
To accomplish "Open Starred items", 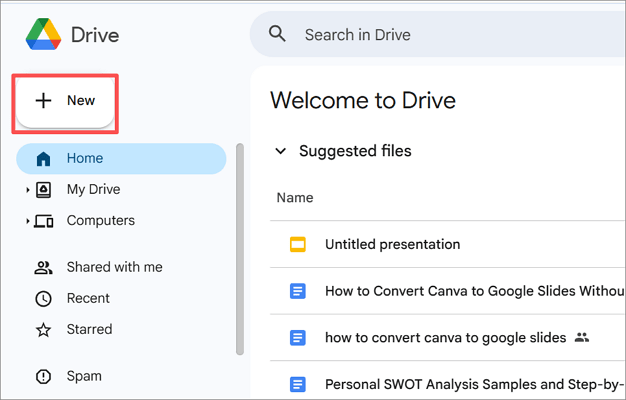I will click(x=89, y=329).
